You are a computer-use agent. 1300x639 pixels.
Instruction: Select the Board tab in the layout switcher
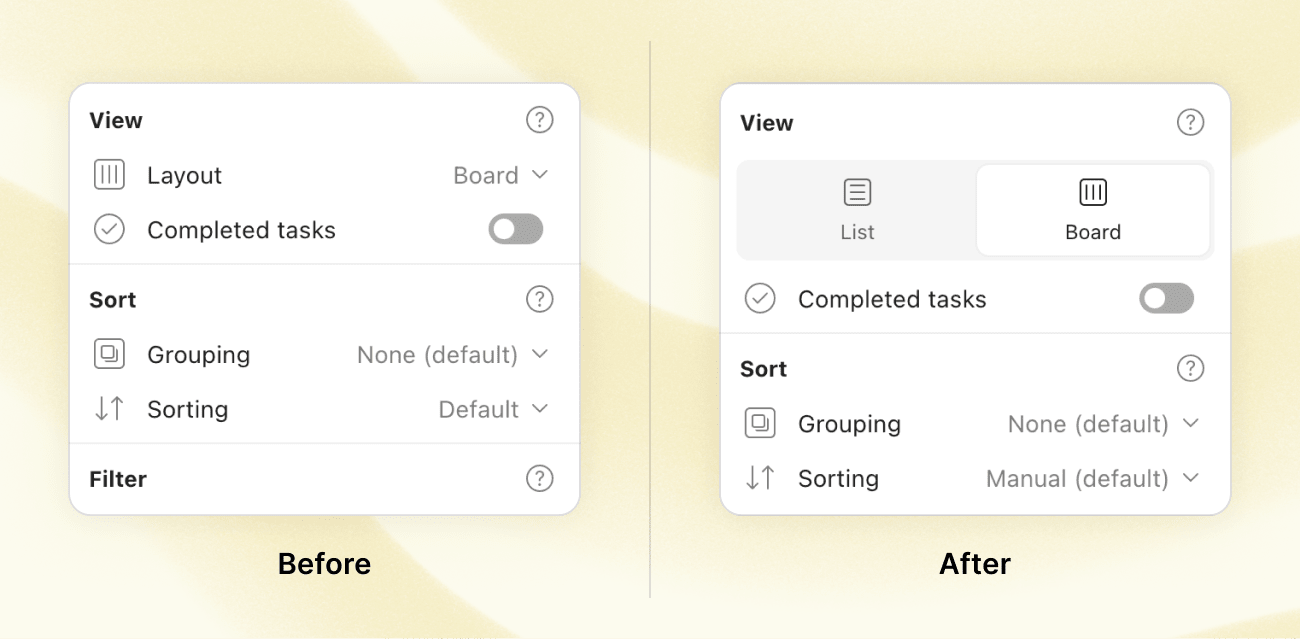coord(1093,210)
